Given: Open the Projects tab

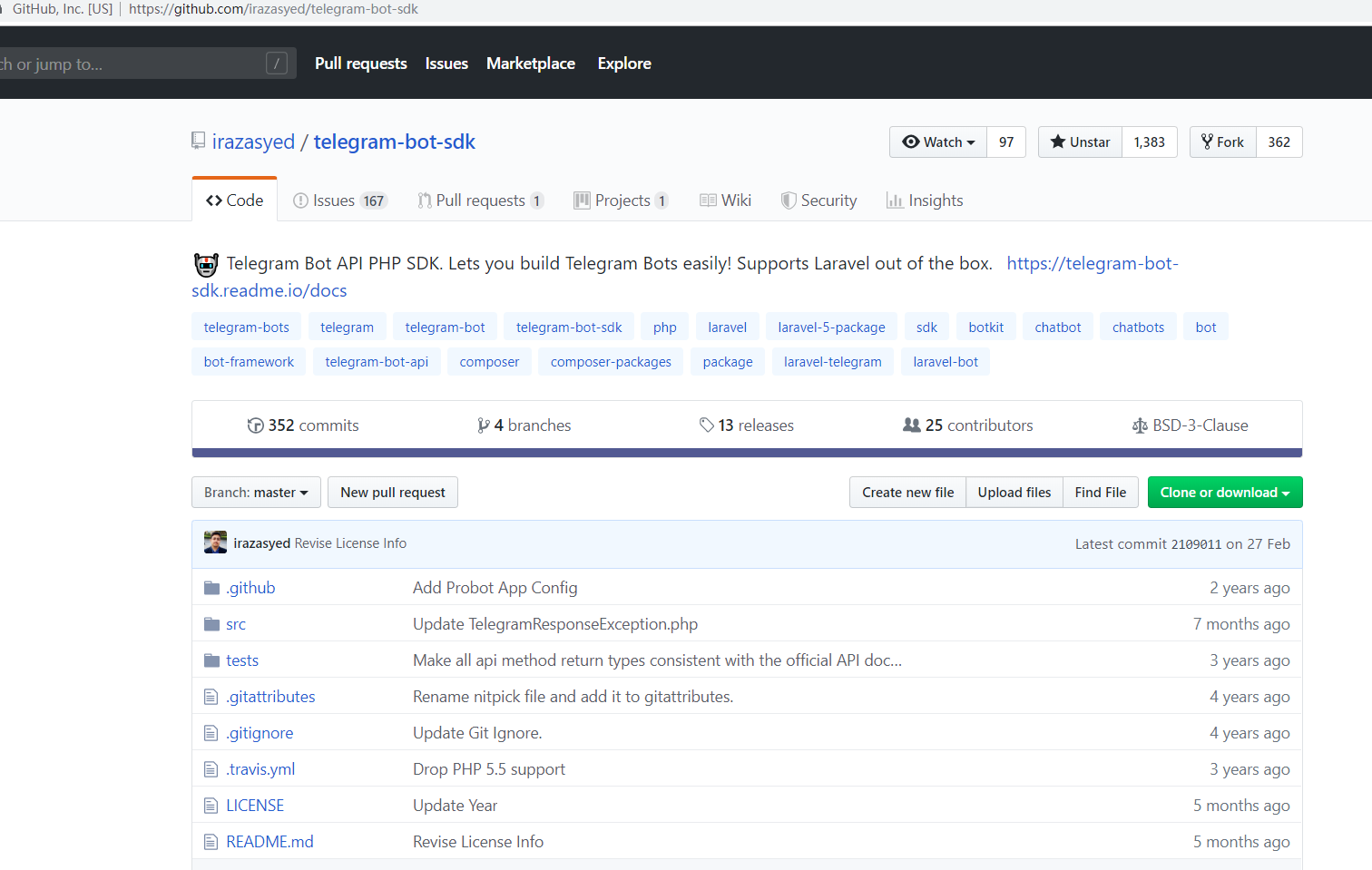Looking at the screenshot, I should (622, 200).
